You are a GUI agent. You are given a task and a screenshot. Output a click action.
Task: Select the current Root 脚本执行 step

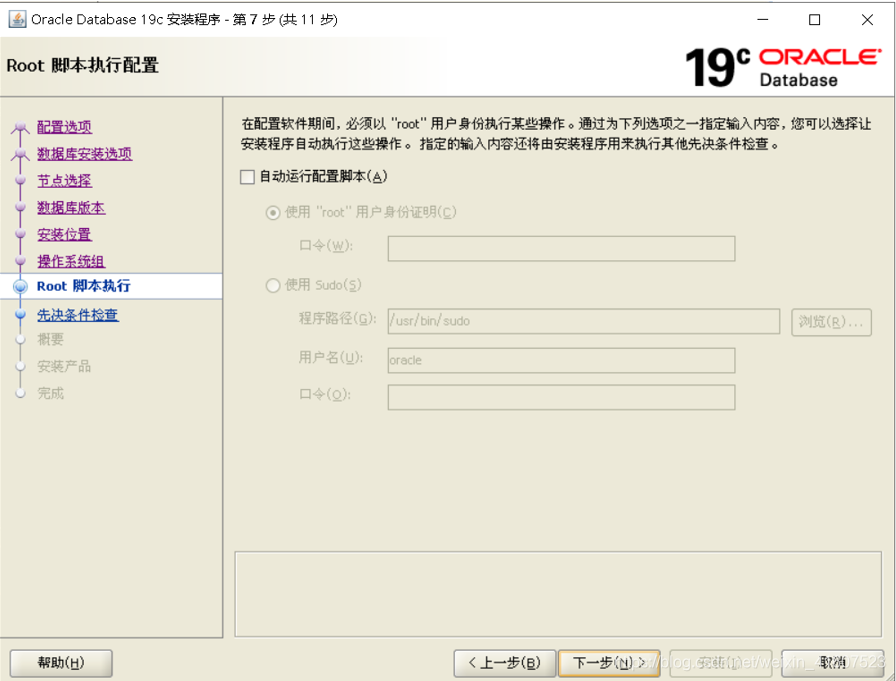(x=83, y=286)
